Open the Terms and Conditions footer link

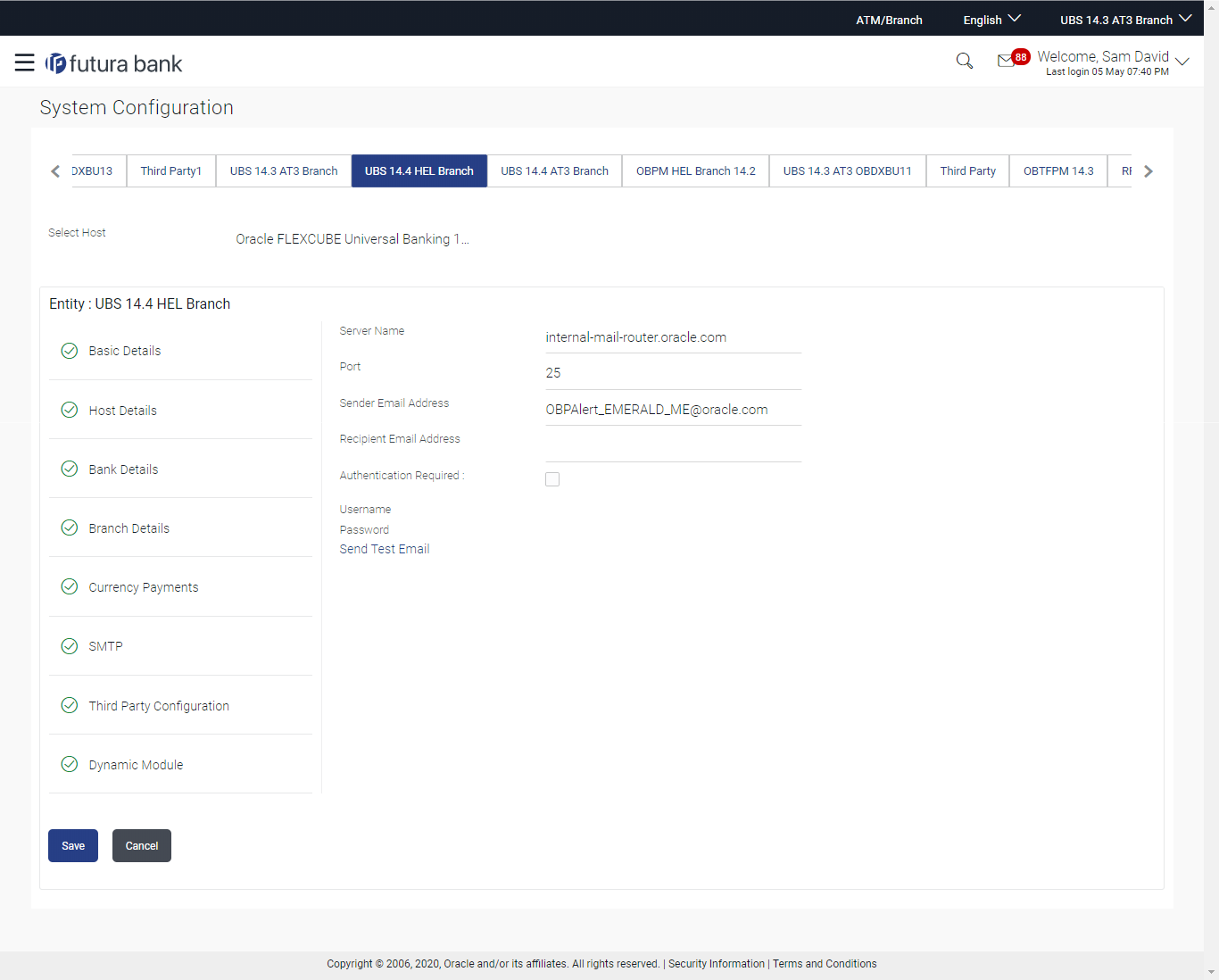pyautogui.click(x=825, y=964)
